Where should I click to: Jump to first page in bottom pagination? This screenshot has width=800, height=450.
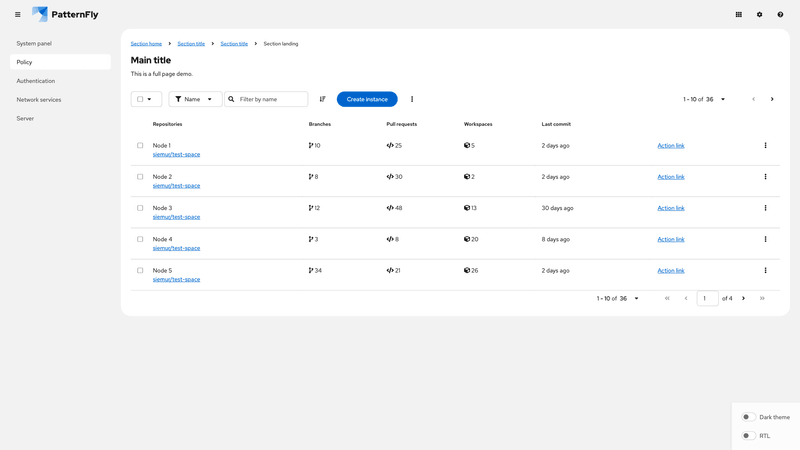click(x=667, y=298)
